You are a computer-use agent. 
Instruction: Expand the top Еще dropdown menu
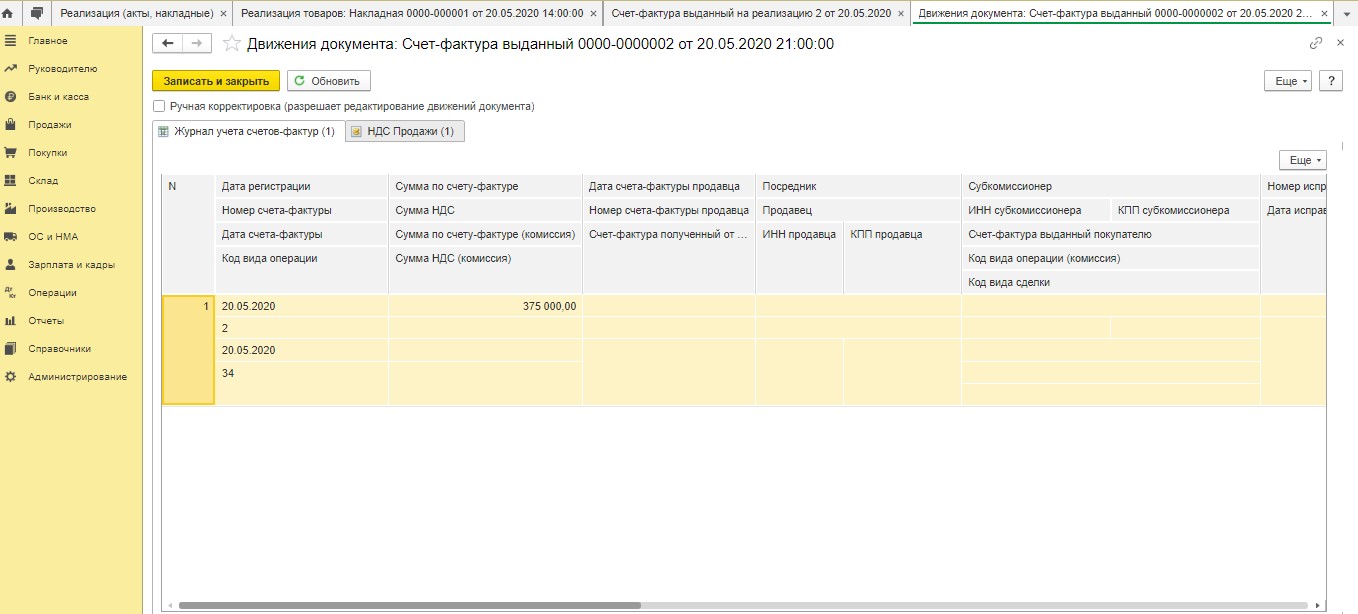click(1287, 81)
